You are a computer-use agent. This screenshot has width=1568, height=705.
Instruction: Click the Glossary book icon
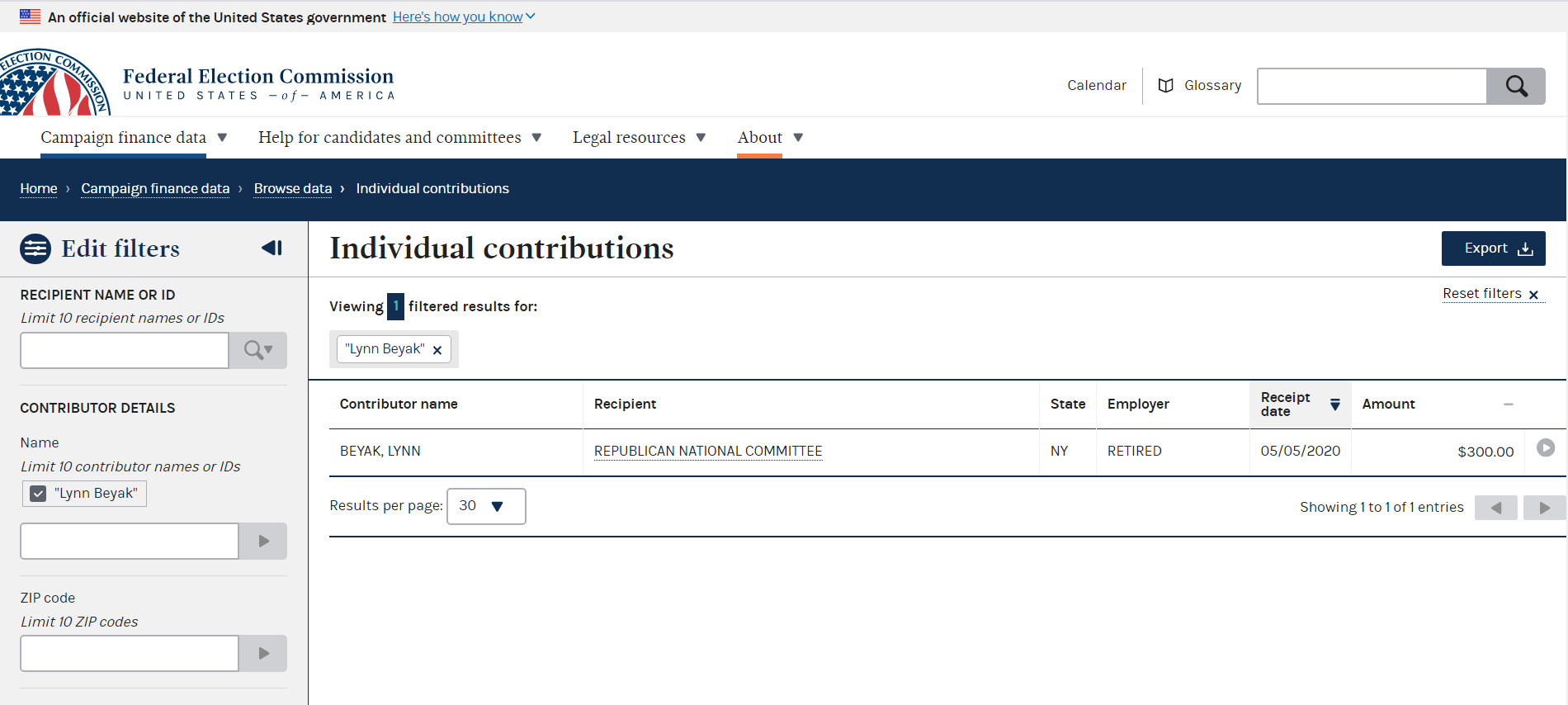click(1165, 86)
